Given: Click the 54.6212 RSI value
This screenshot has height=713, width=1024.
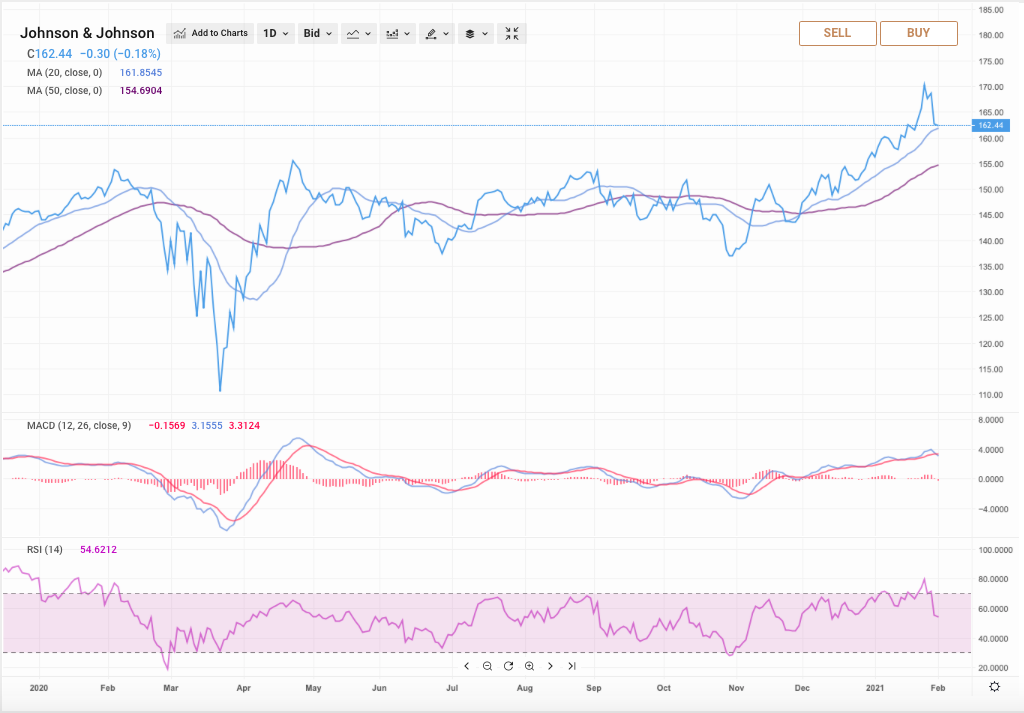Looking at the screenshot, I should pos(98,550).
